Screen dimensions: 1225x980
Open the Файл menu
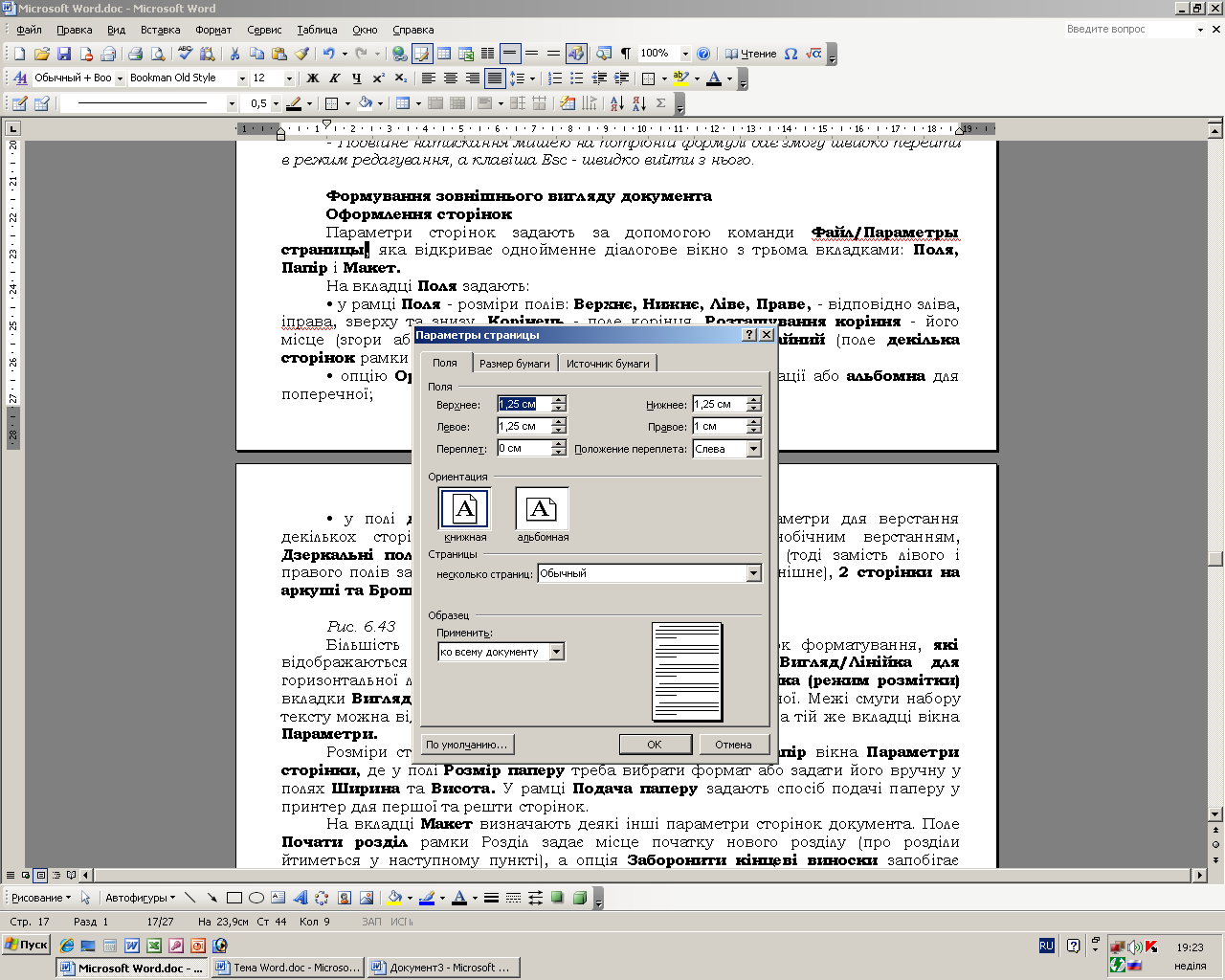[29, 30]
